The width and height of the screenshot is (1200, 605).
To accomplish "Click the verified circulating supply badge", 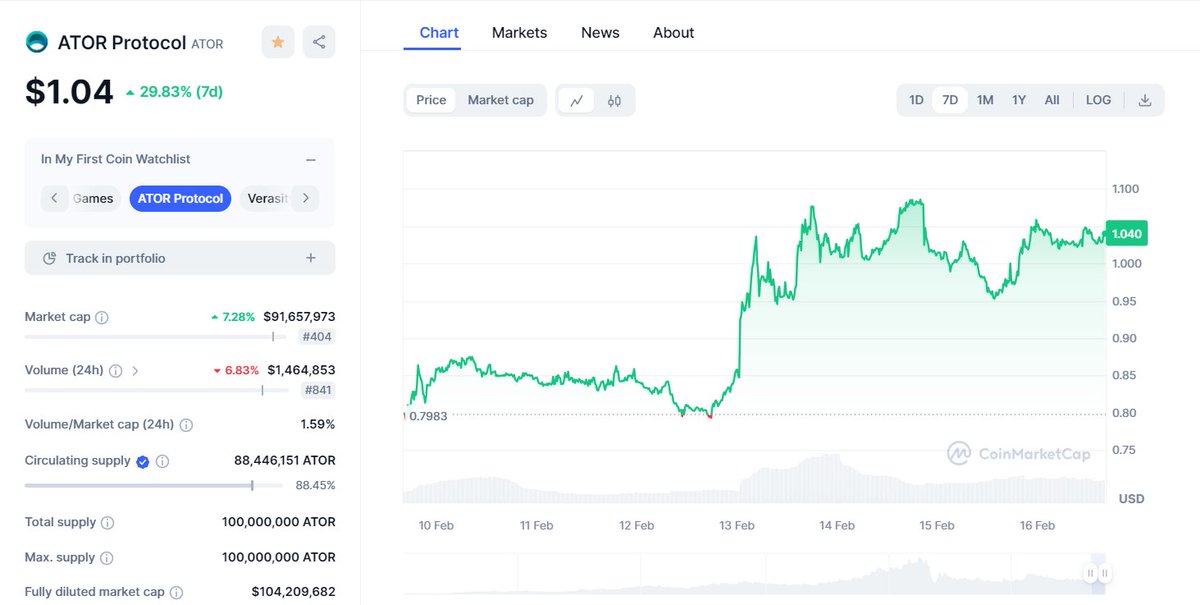I will point(143,461).
